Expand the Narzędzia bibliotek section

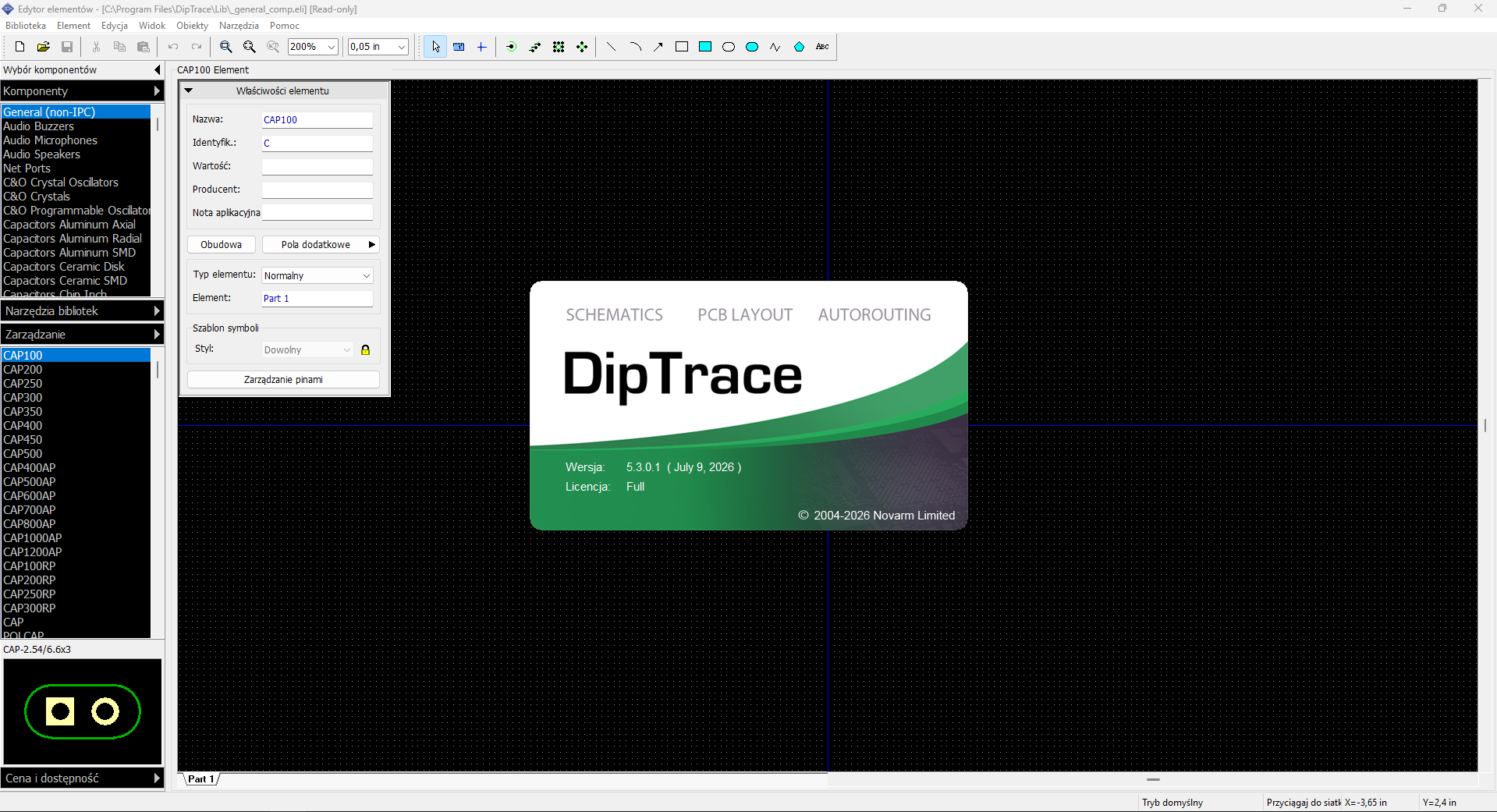82,311
